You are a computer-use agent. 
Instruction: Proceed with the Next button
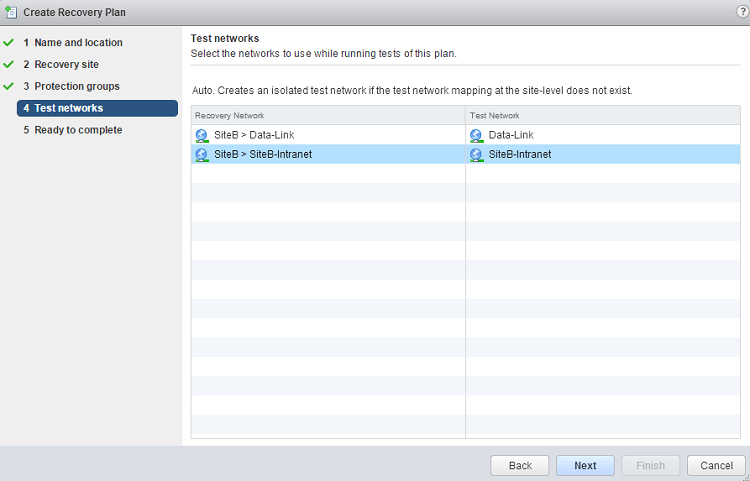[x=585, y=465]
